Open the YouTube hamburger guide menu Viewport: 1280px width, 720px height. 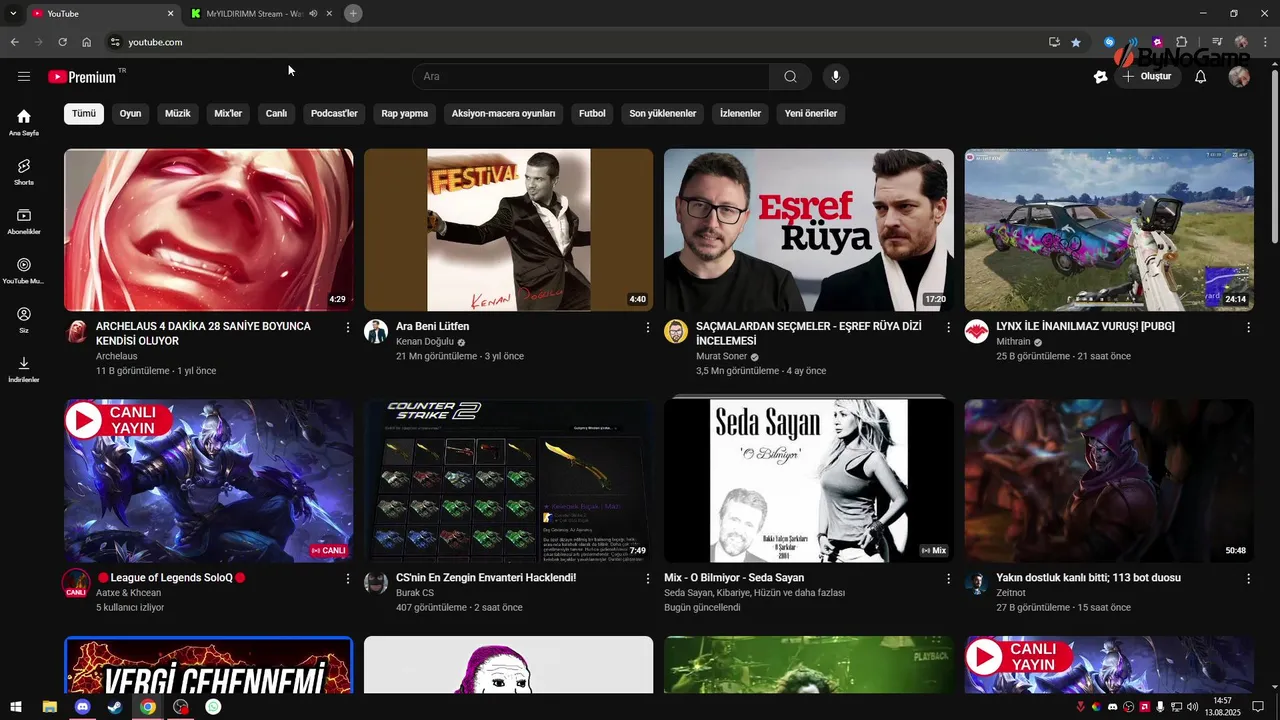tap(24, 76)
